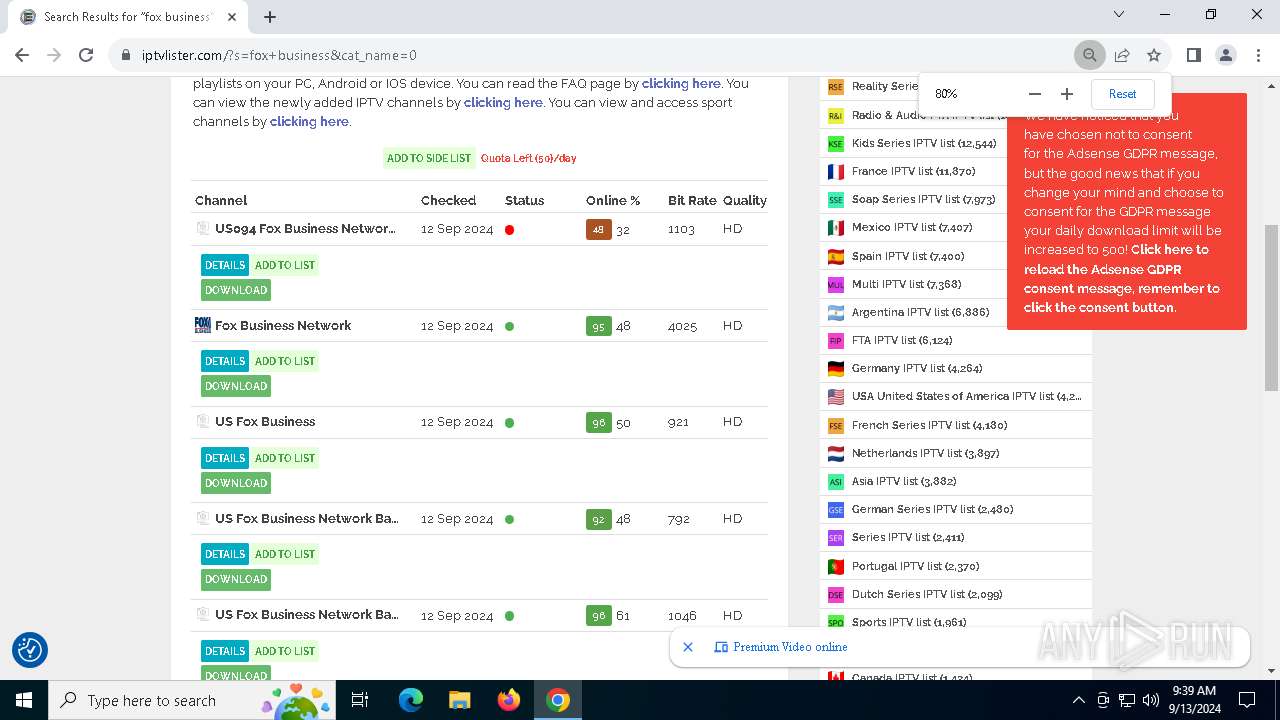1280x720 pixels.
Task: Open France IPTV list with flag
Action: (x=913, y=171)
